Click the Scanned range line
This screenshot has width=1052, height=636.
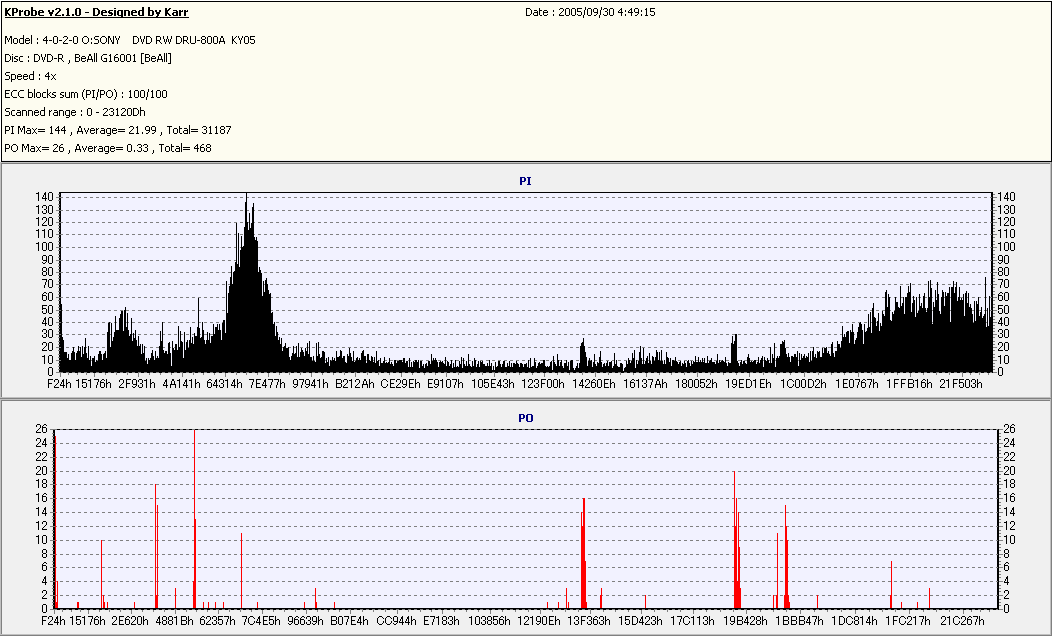[x=74, y=112]
